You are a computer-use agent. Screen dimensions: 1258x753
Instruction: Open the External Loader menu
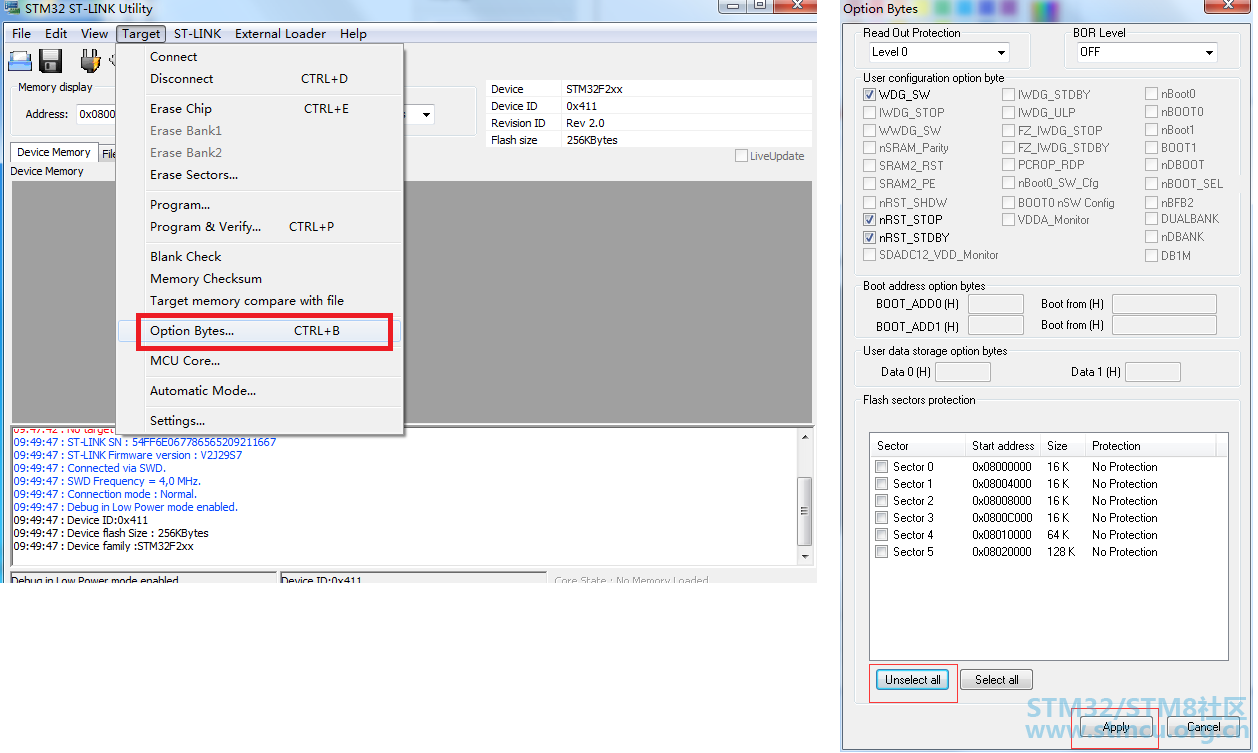click(x=280, y=33)
